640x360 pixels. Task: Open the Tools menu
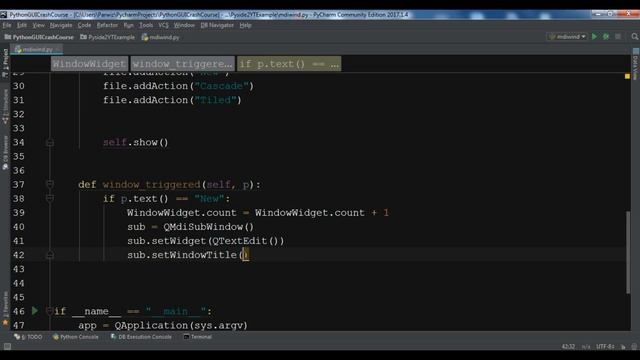click(146, 25)
